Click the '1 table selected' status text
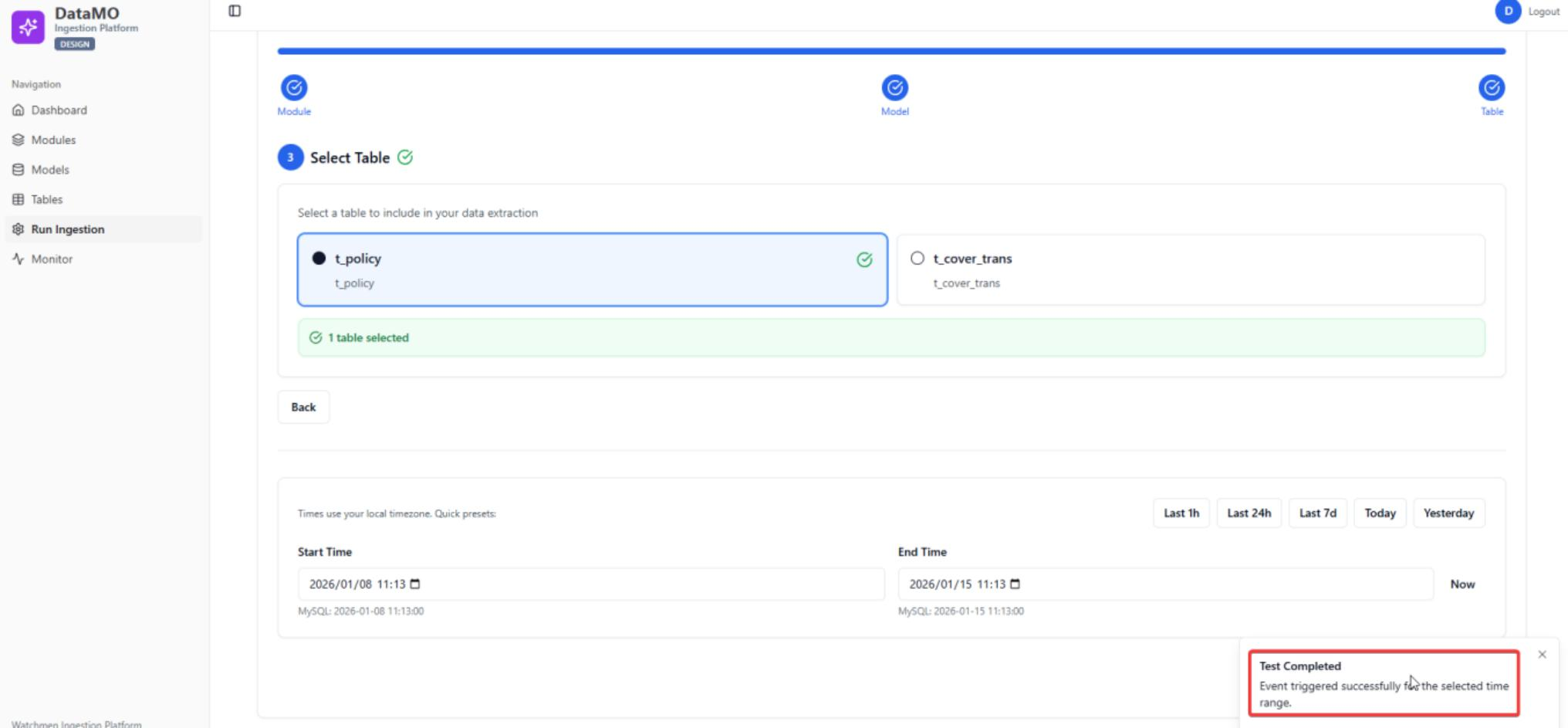Screen dimensions: 1568x728 pos(368,337)
